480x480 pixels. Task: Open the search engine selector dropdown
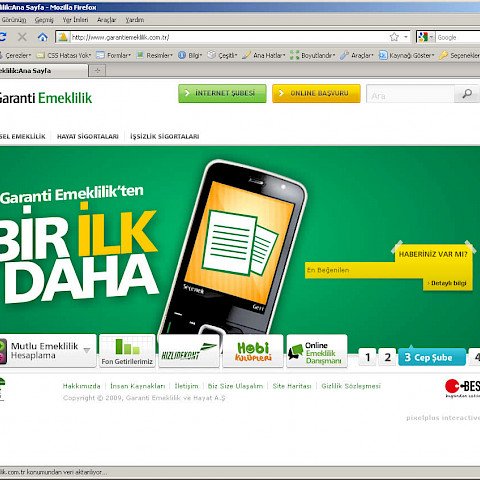(x=426, y=37)
